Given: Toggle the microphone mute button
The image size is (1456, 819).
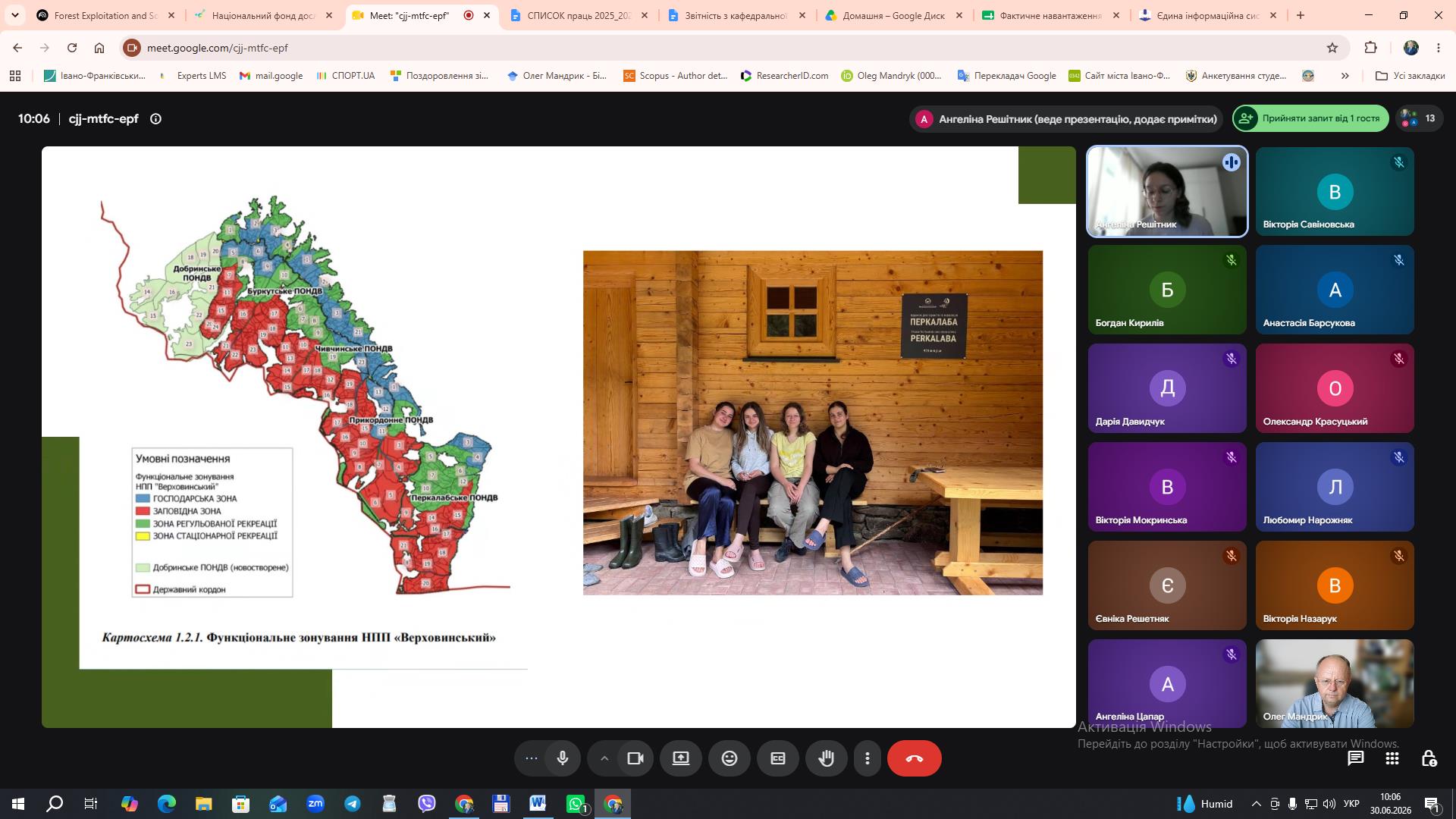Looking at the screenshot, I should [563, 758].
